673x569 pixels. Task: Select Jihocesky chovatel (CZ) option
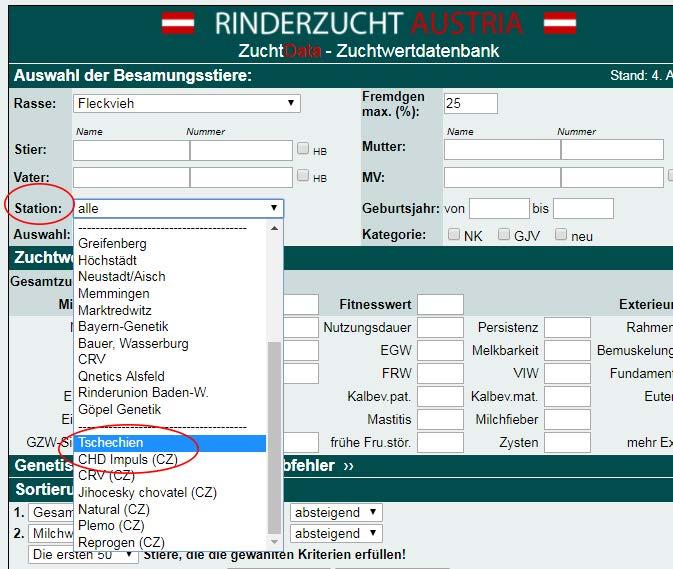[x=170, y=493]
